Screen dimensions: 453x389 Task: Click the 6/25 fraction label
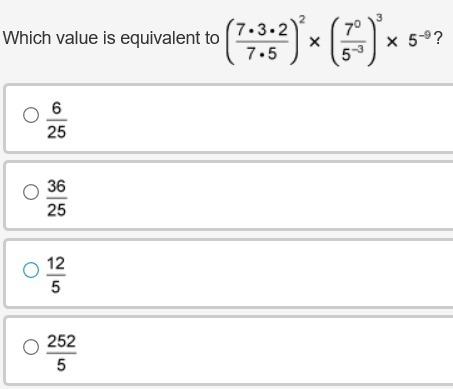(57, 120)
